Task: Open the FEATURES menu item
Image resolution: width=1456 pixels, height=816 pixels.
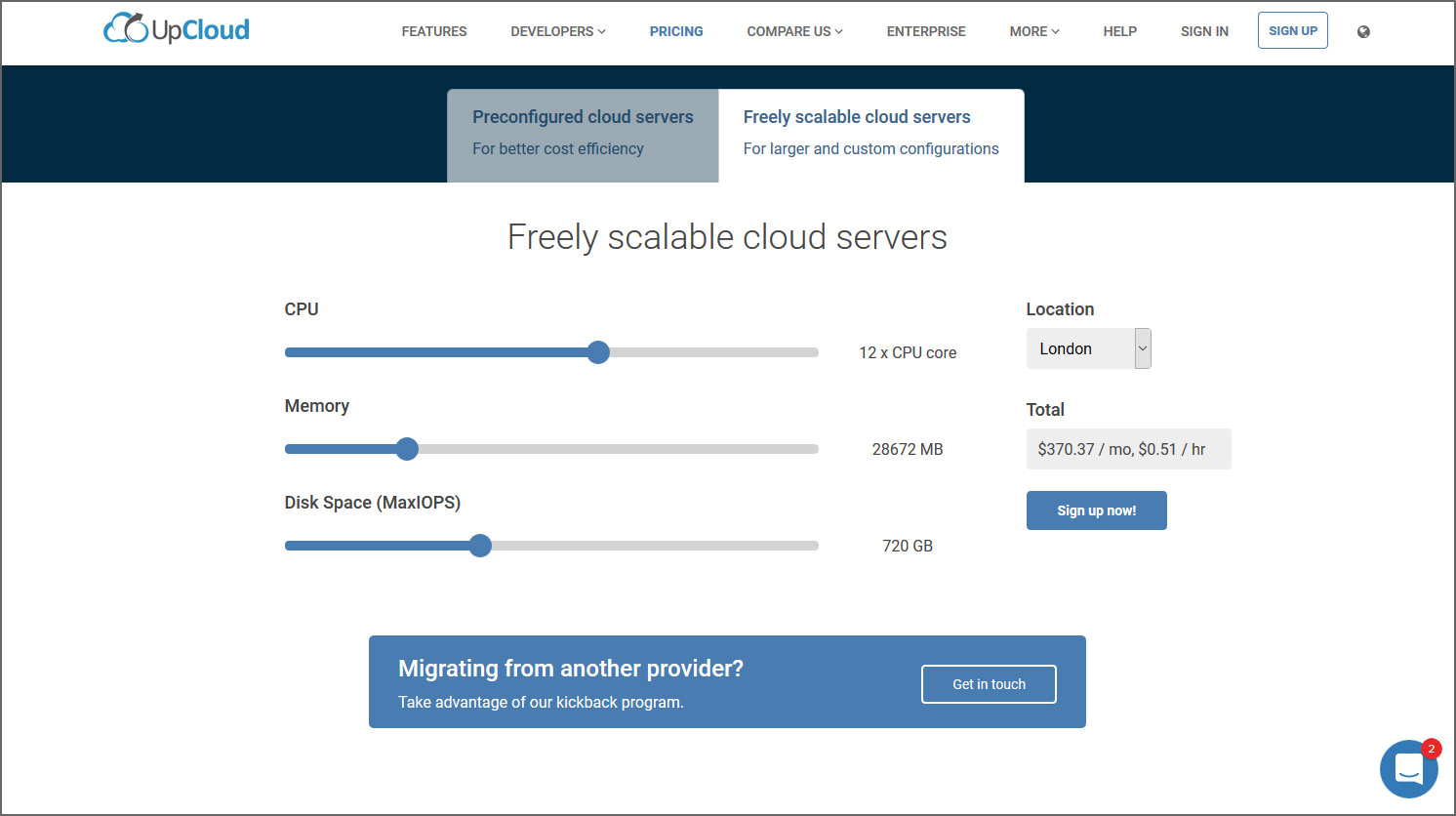Action: tap(434, 31)
